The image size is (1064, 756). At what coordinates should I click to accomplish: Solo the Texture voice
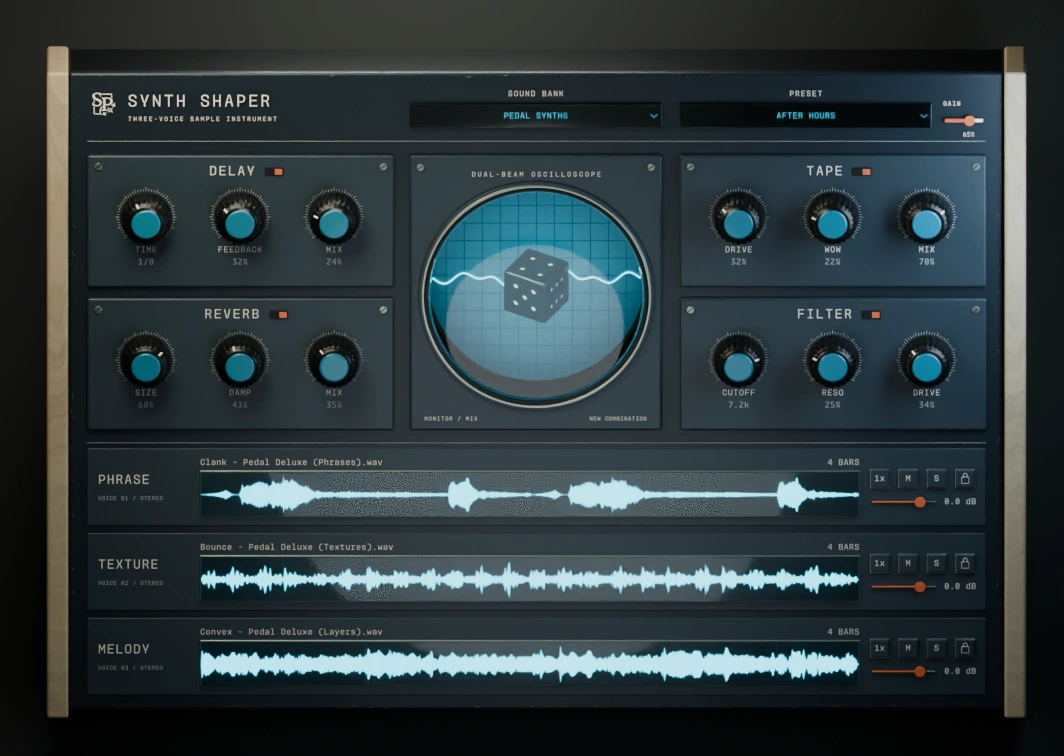[936, 563]
